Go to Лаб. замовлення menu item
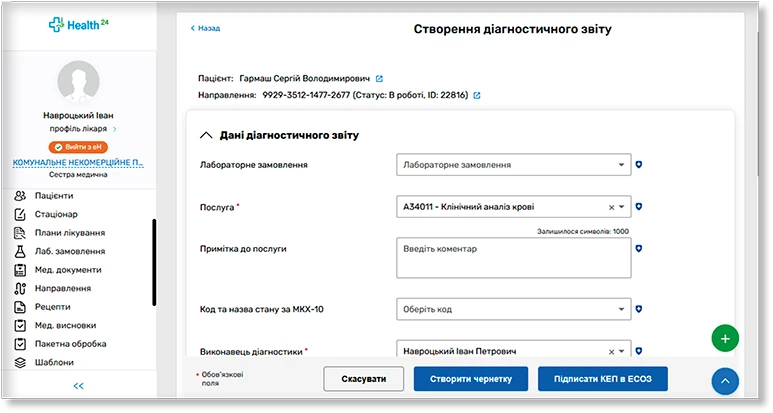The width and height of the screenshot is (773, 413). 70,251
